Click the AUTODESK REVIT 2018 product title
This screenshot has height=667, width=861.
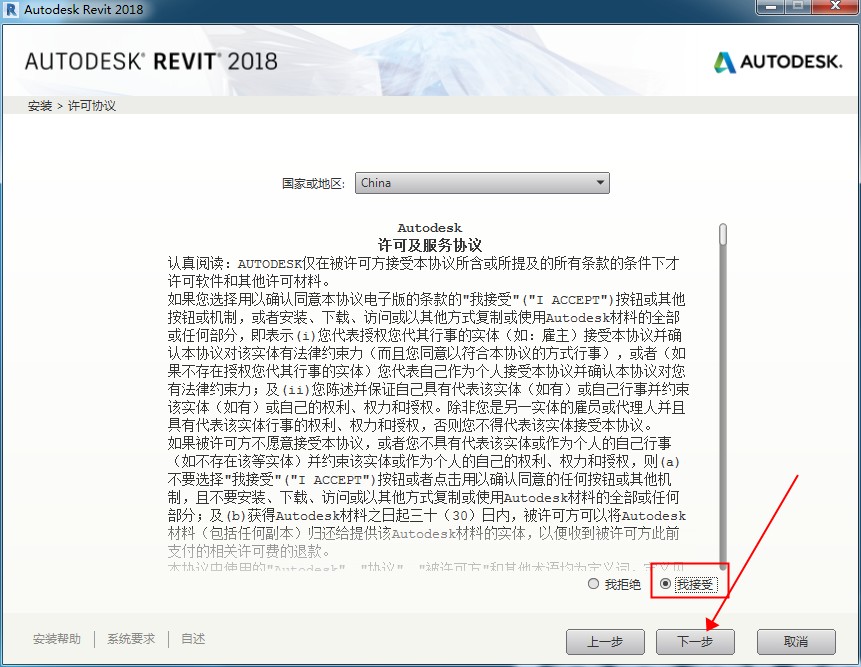click(x=151, y=61)
